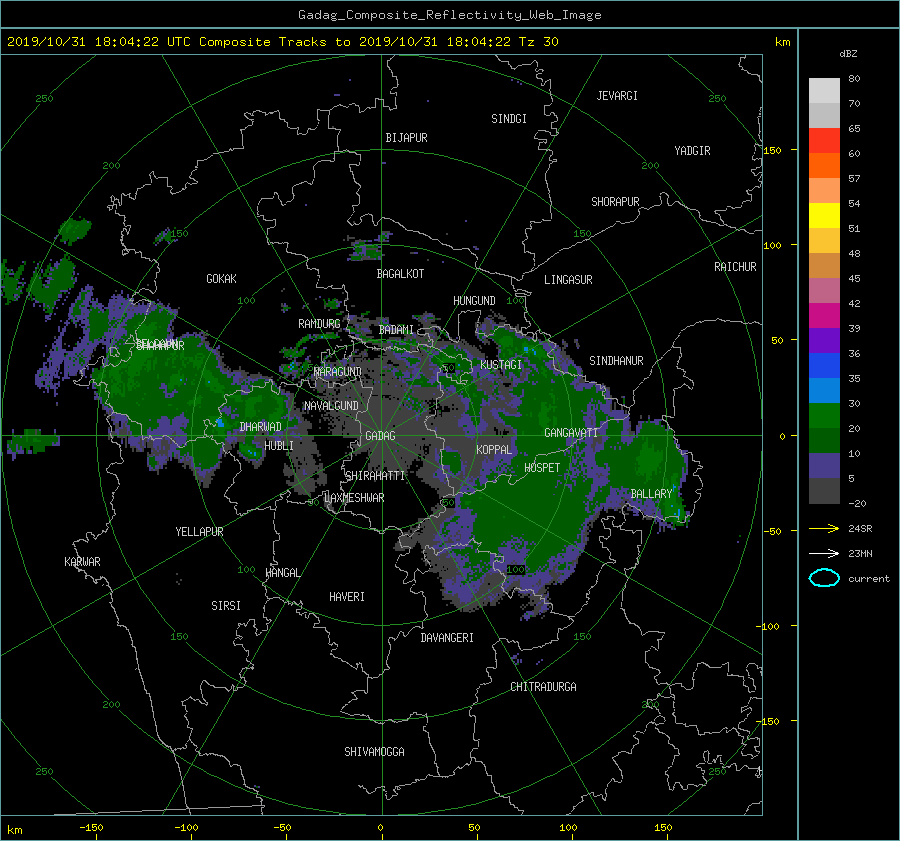Select the magenta 39-42 dBZ legend swatch

tap(824, 316)
